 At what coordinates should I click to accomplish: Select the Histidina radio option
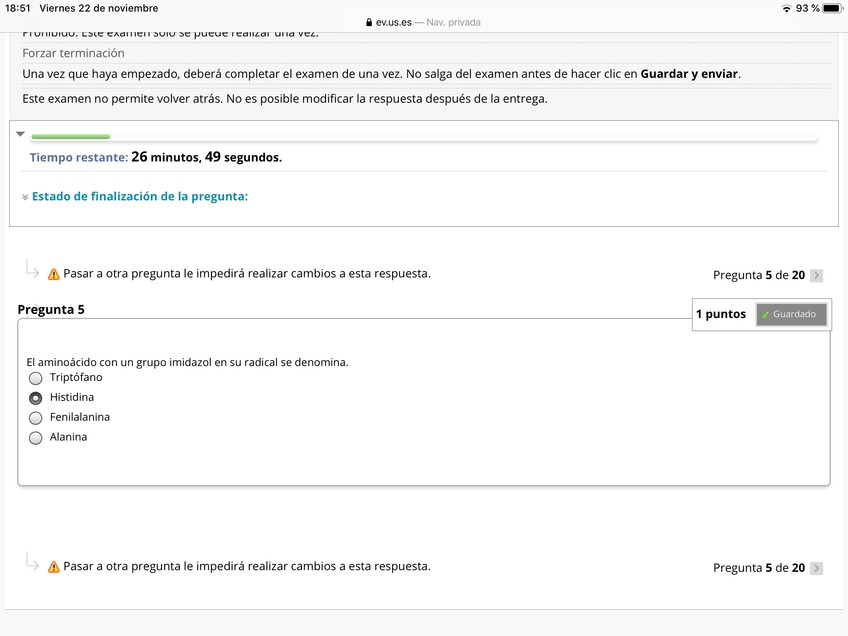[x=36, y=398]
